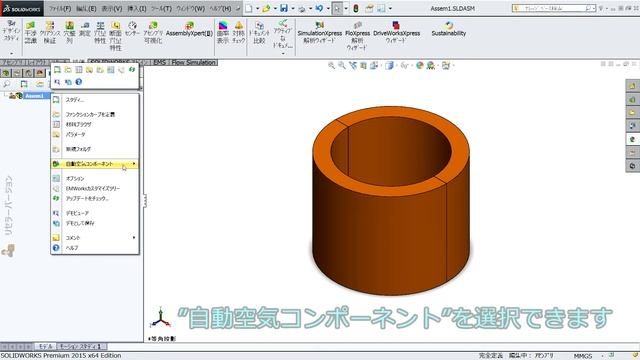
Task: Select パラメータ in context menu
Action: point(95,134)
